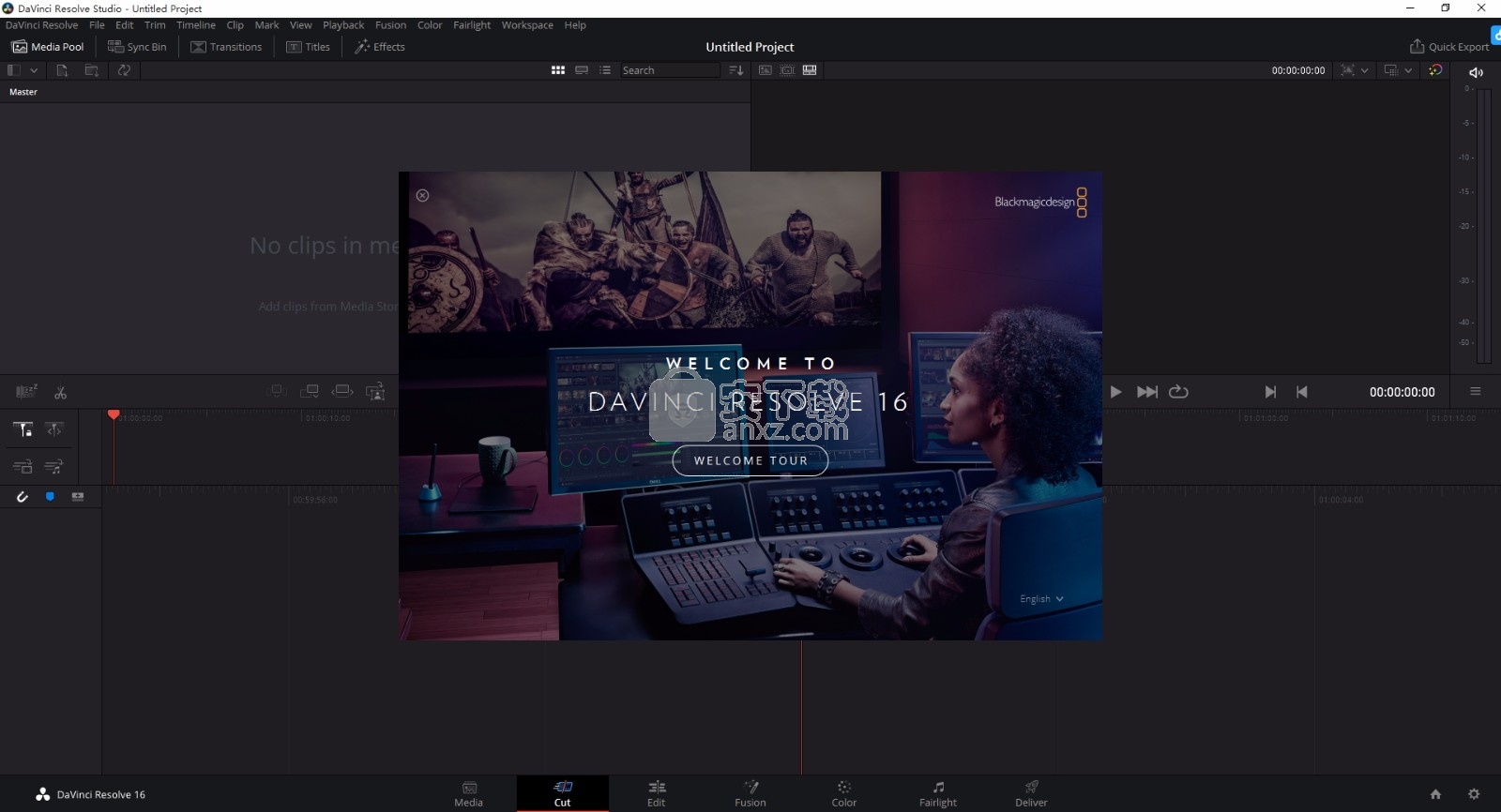Viewport: 1501px width, 812px height.
Task: Add a marker with blue marker icon
Action: 50,497
